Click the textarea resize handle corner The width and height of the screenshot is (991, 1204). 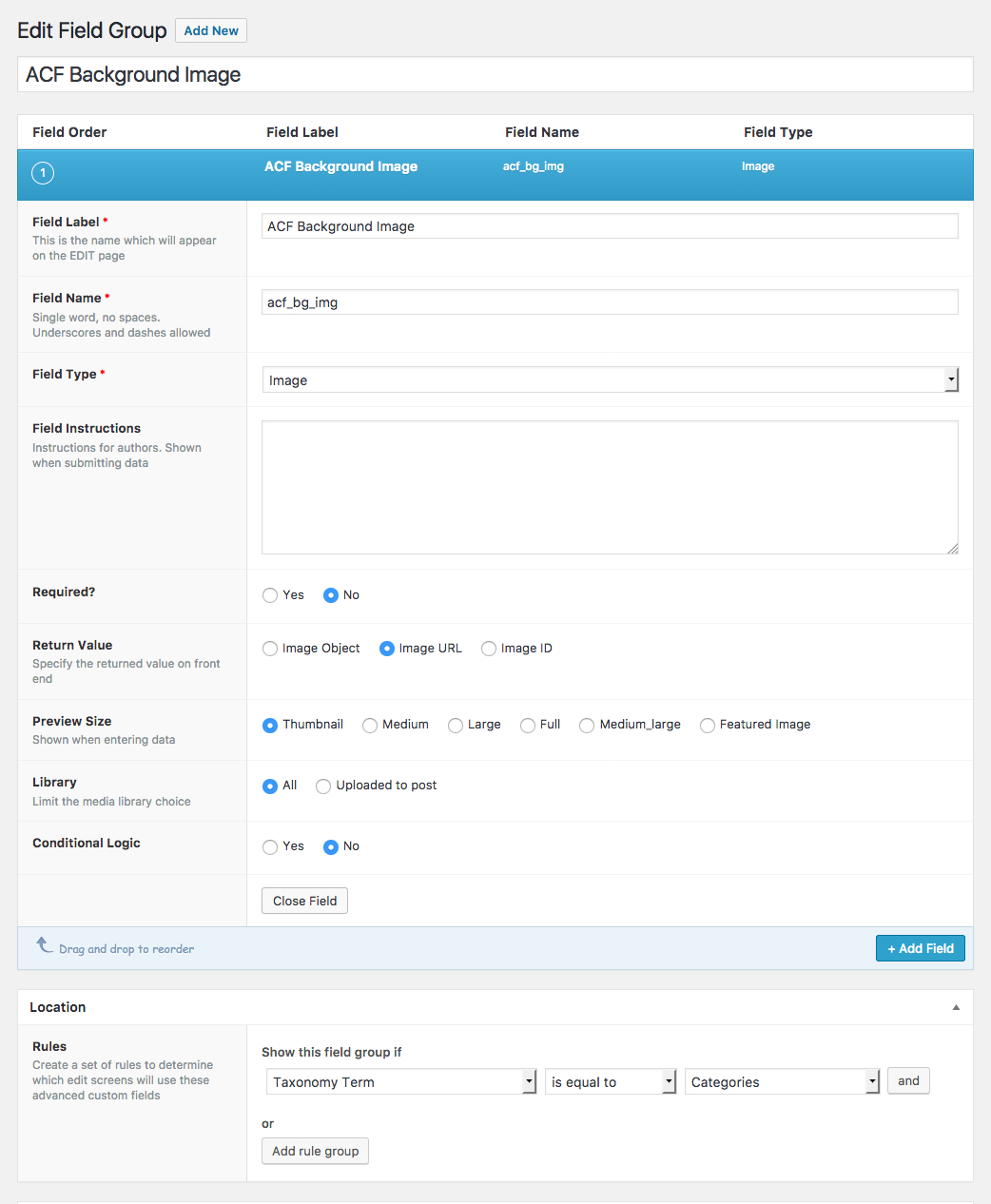pos(953,549)
